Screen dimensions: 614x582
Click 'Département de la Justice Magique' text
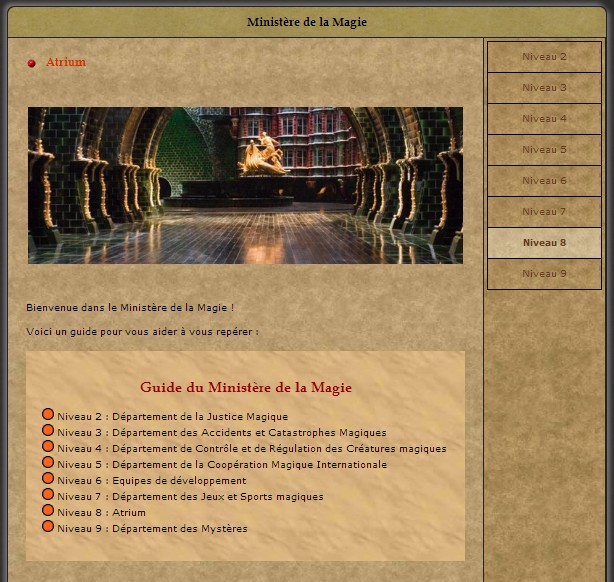tap(200, 417)
